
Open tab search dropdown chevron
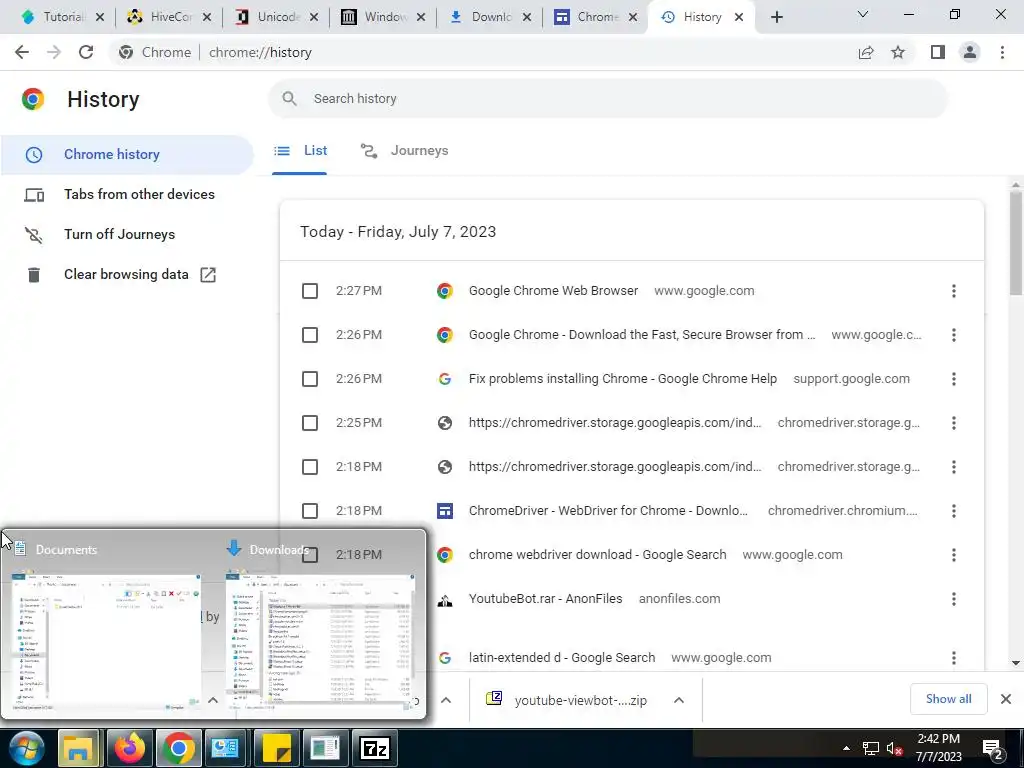(x=863, y=14)
